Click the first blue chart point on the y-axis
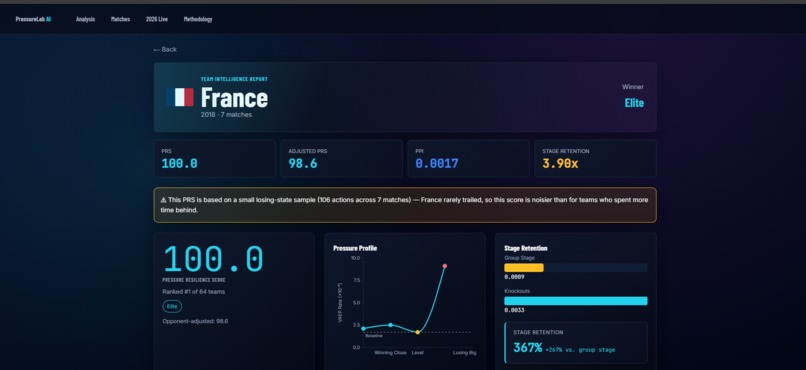 point(363,328)
